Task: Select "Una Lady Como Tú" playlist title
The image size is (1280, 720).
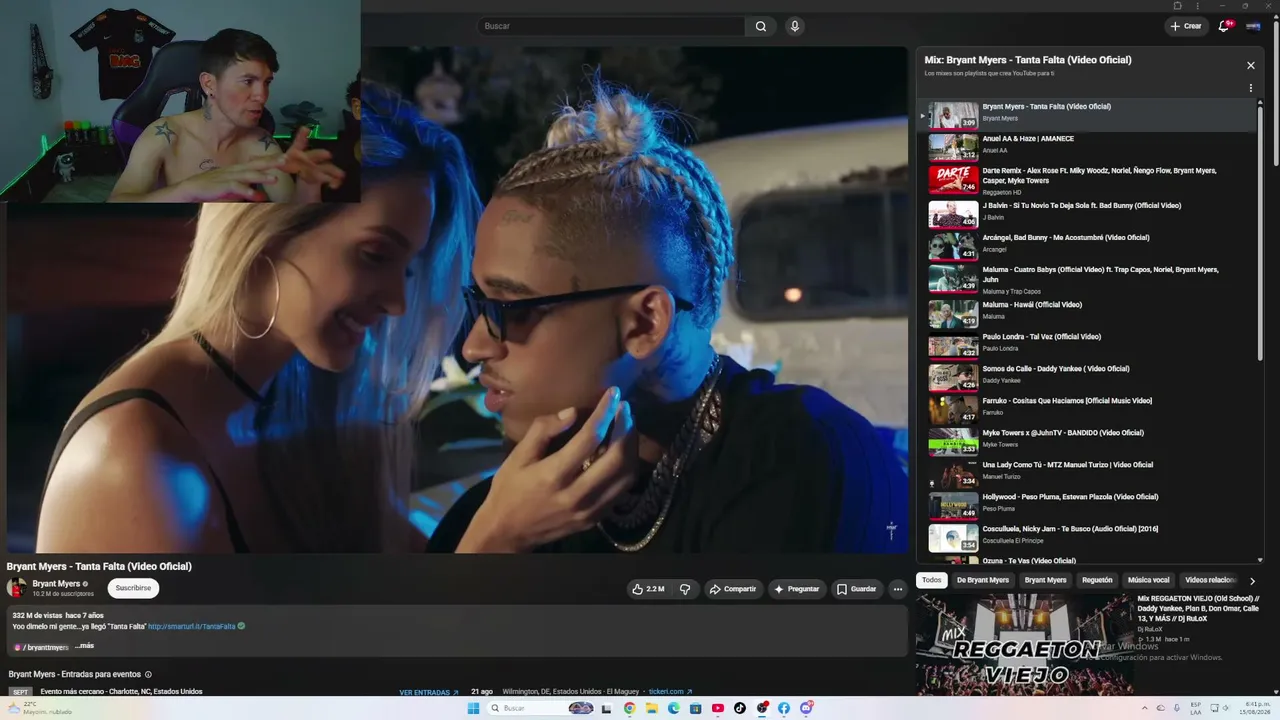Action: [1068, 465]
